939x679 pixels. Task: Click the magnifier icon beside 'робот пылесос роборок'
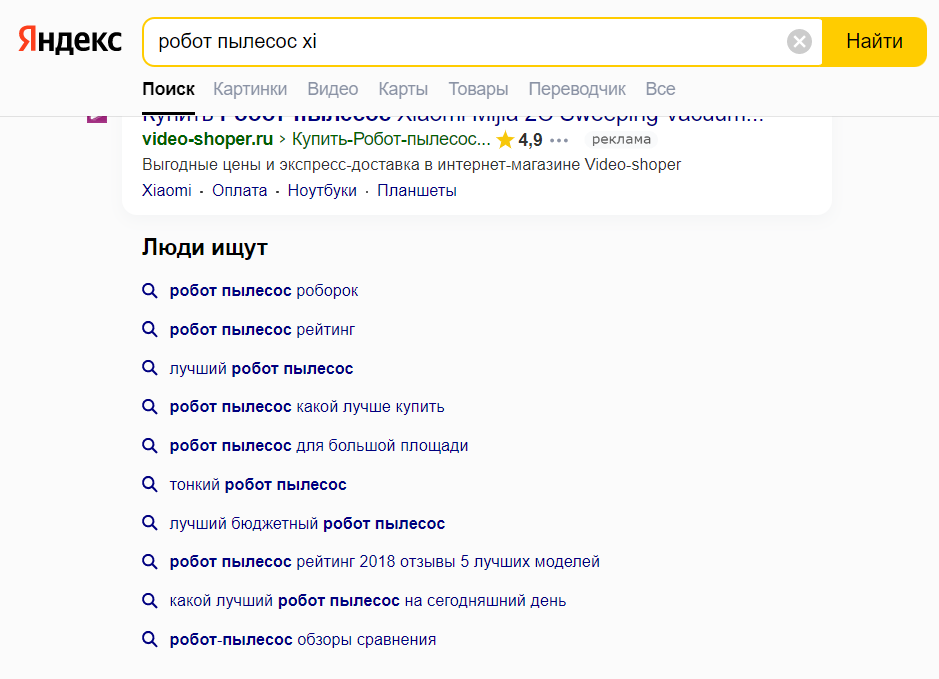pos(150,291)
